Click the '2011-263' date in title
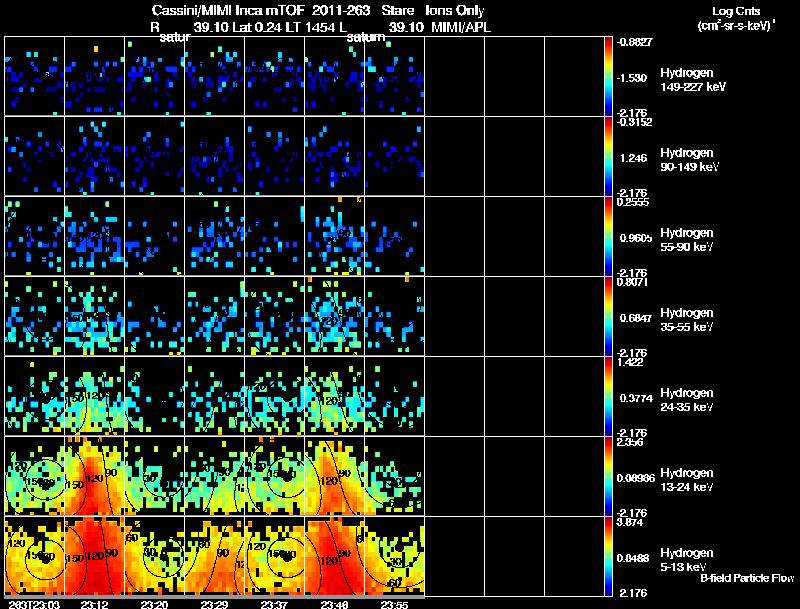 pyautogui.click(x=340, y=11)
